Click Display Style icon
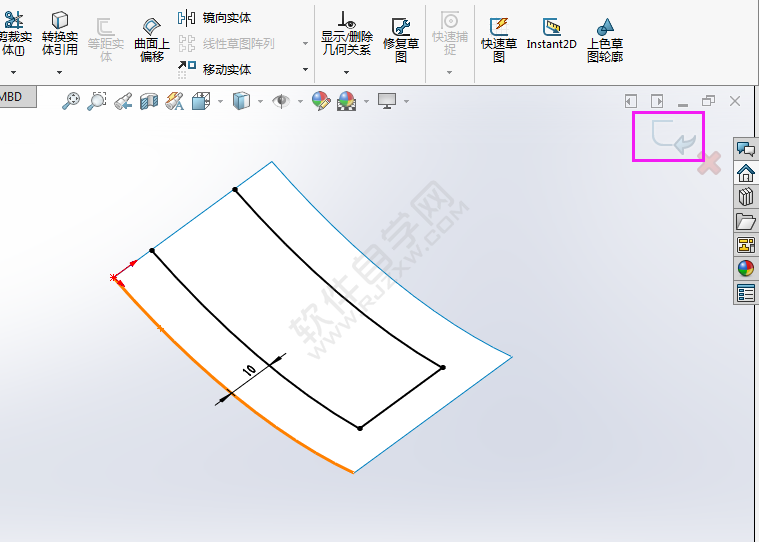Image resolution: width=759 pixels, height=542 pixels. click(x=241, y=101)
